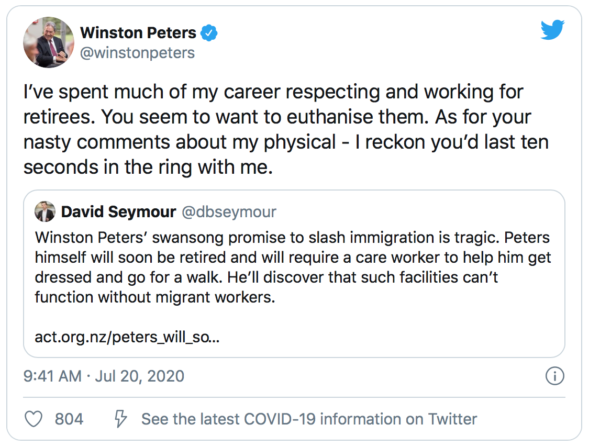Open Winston Peters' profile picture
Viewport: 600px width, 447px height.
pos(48,42)
